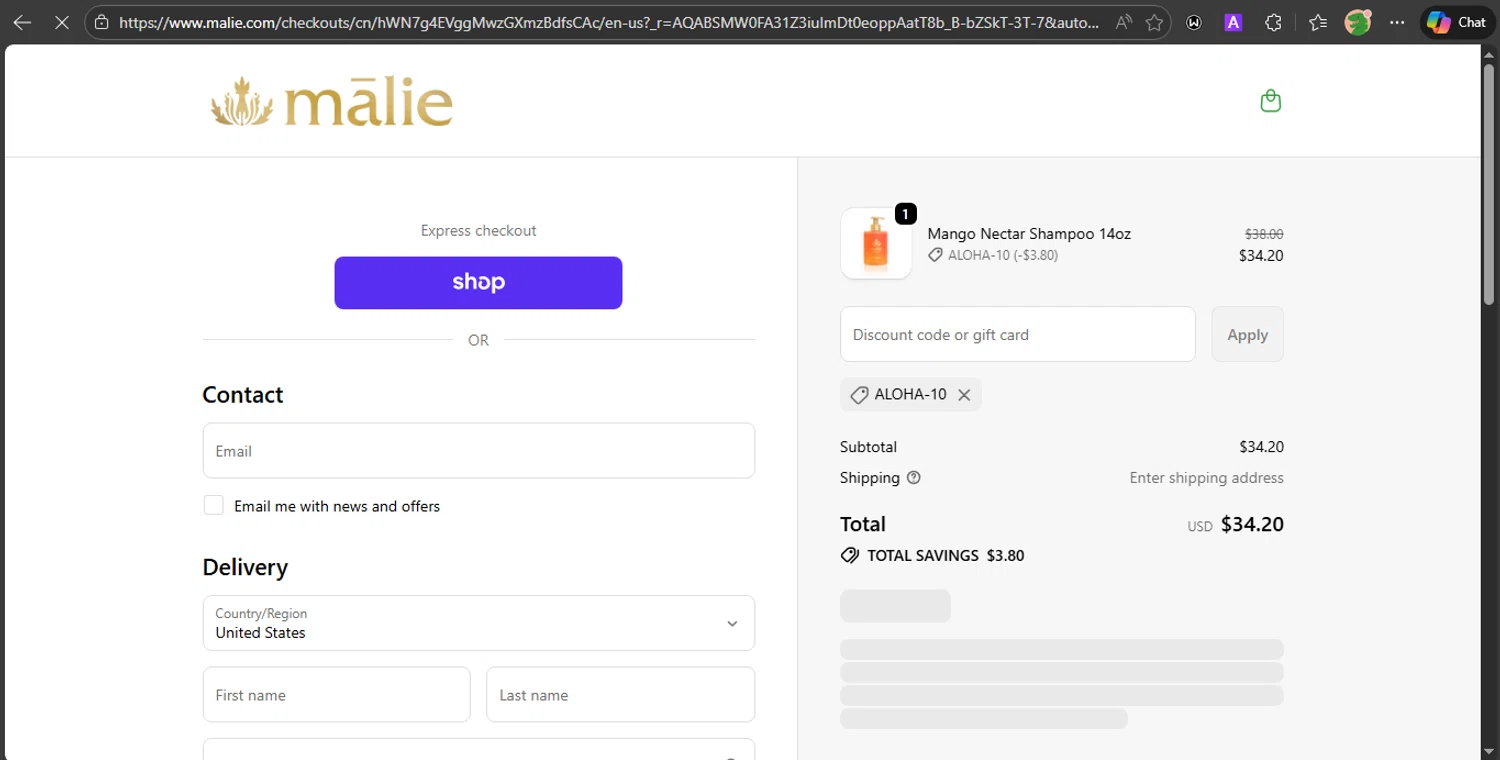
Task: Focus the Email field
Action: click(478, 451)
